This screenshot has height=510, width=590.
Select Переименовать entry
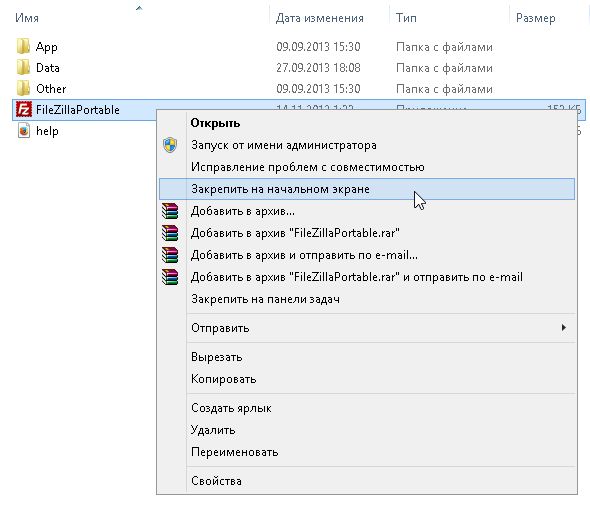[367, 452]
